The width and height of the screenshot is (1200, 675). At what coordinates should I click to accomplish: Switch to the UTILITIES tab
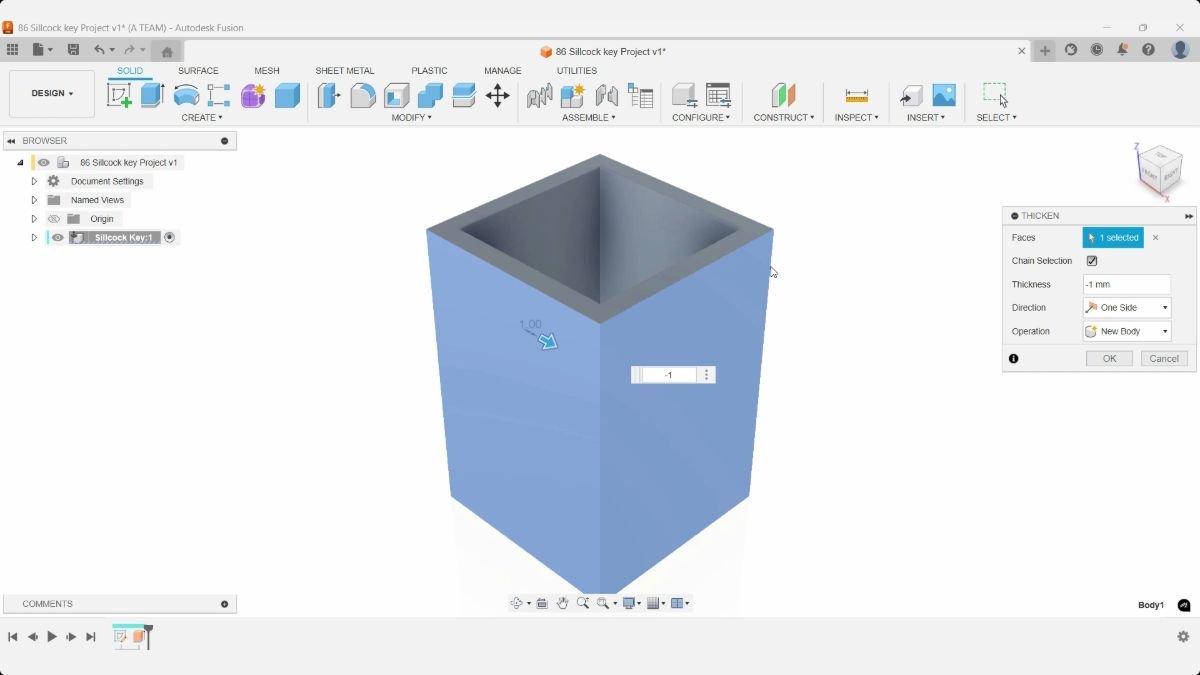(577, 71)
